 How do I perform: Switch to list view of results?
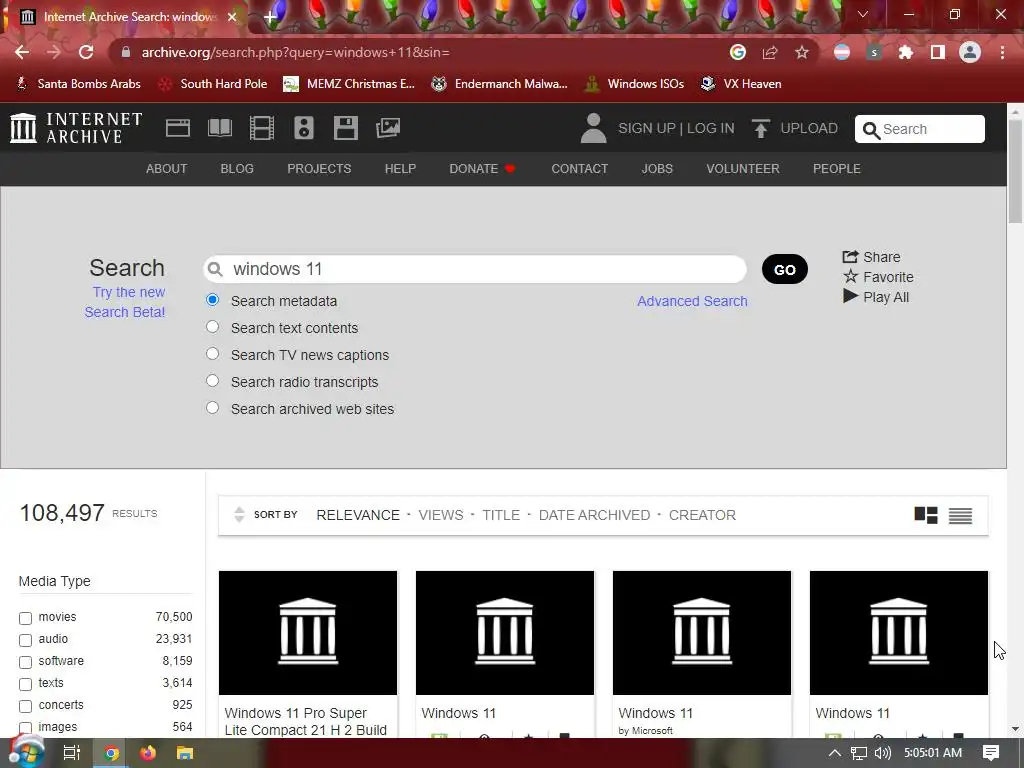(961, 515)
